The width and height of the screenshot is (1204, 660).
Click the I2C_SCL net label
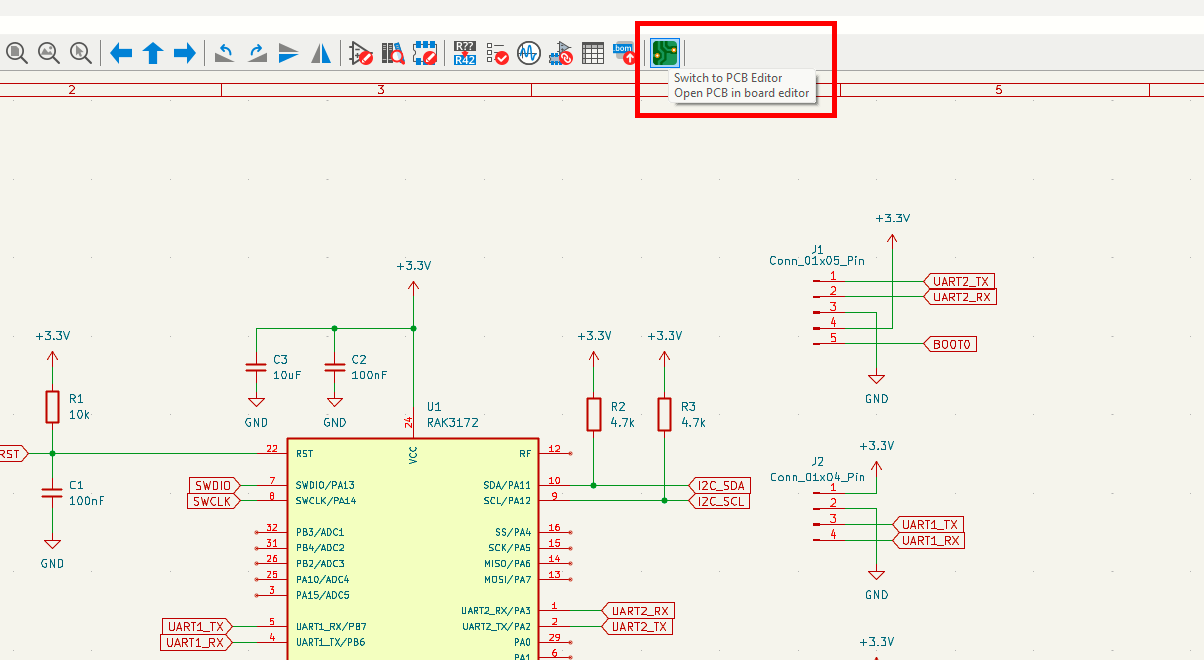[719, 501]
